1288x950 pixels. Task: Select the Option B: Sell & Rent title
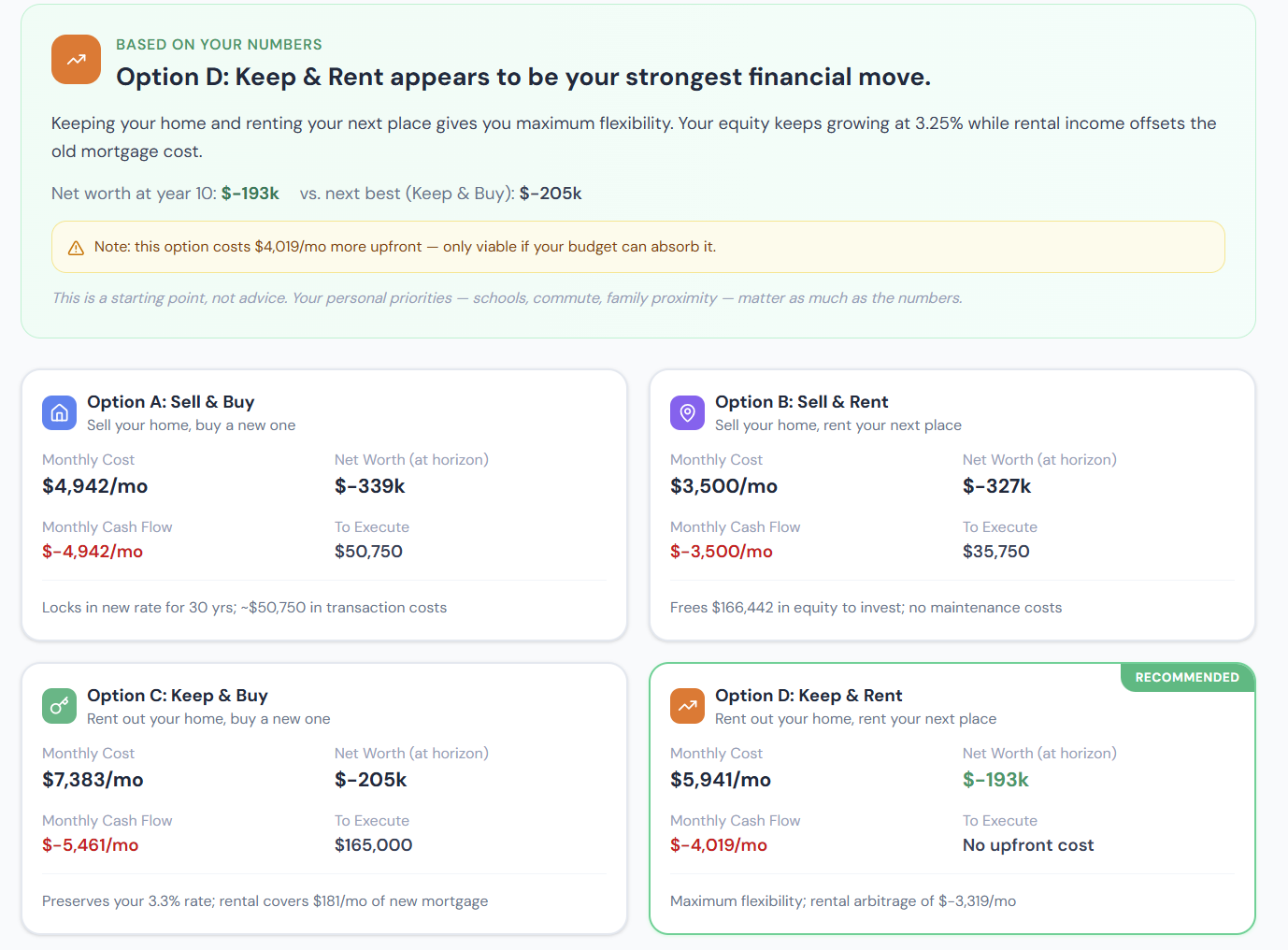801,402
